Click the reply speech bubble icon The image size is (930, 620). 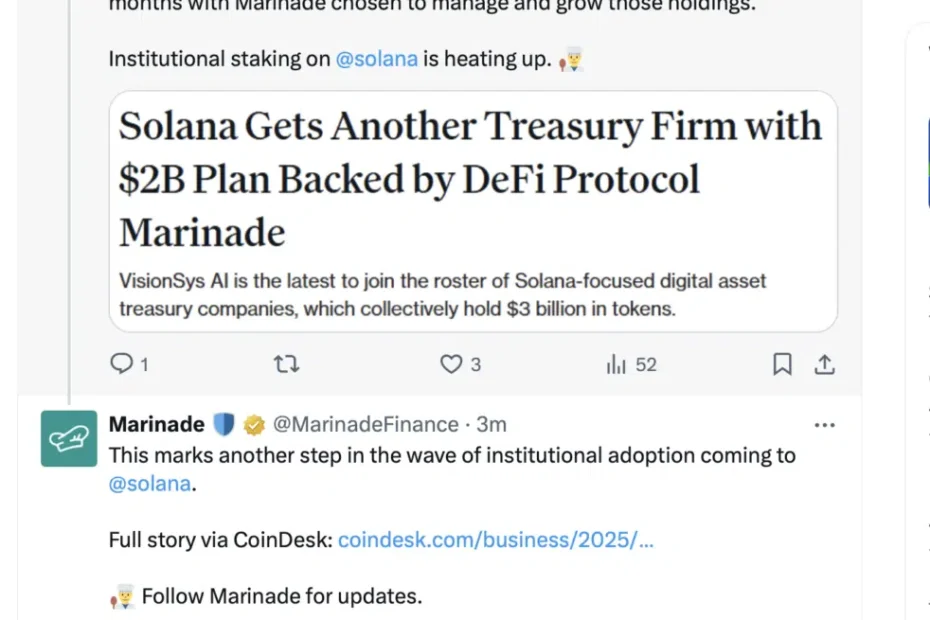coord(122,365)
